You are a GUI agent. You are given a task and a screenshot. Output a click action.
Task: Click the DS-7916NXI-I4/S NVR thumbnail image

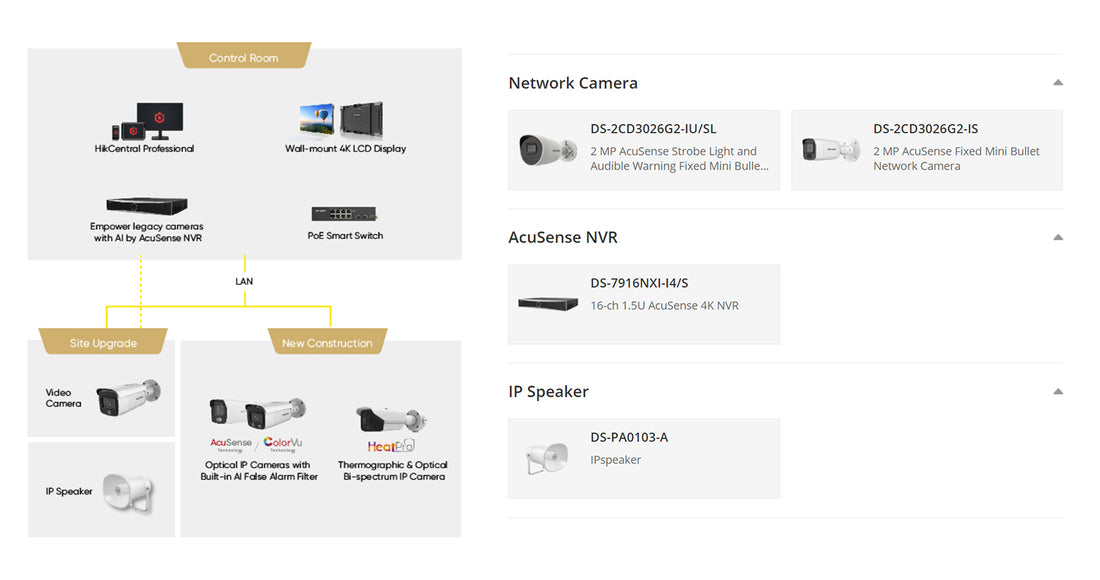point(548,304)
